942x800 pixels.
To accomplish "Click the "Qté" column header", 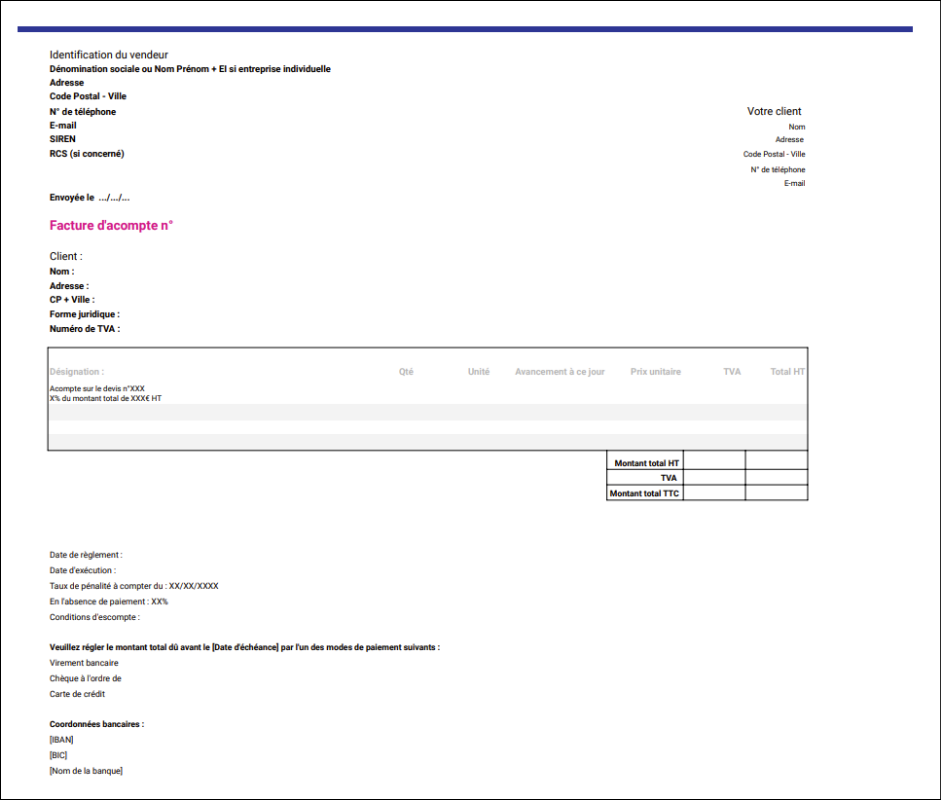I will pos(406,372).
